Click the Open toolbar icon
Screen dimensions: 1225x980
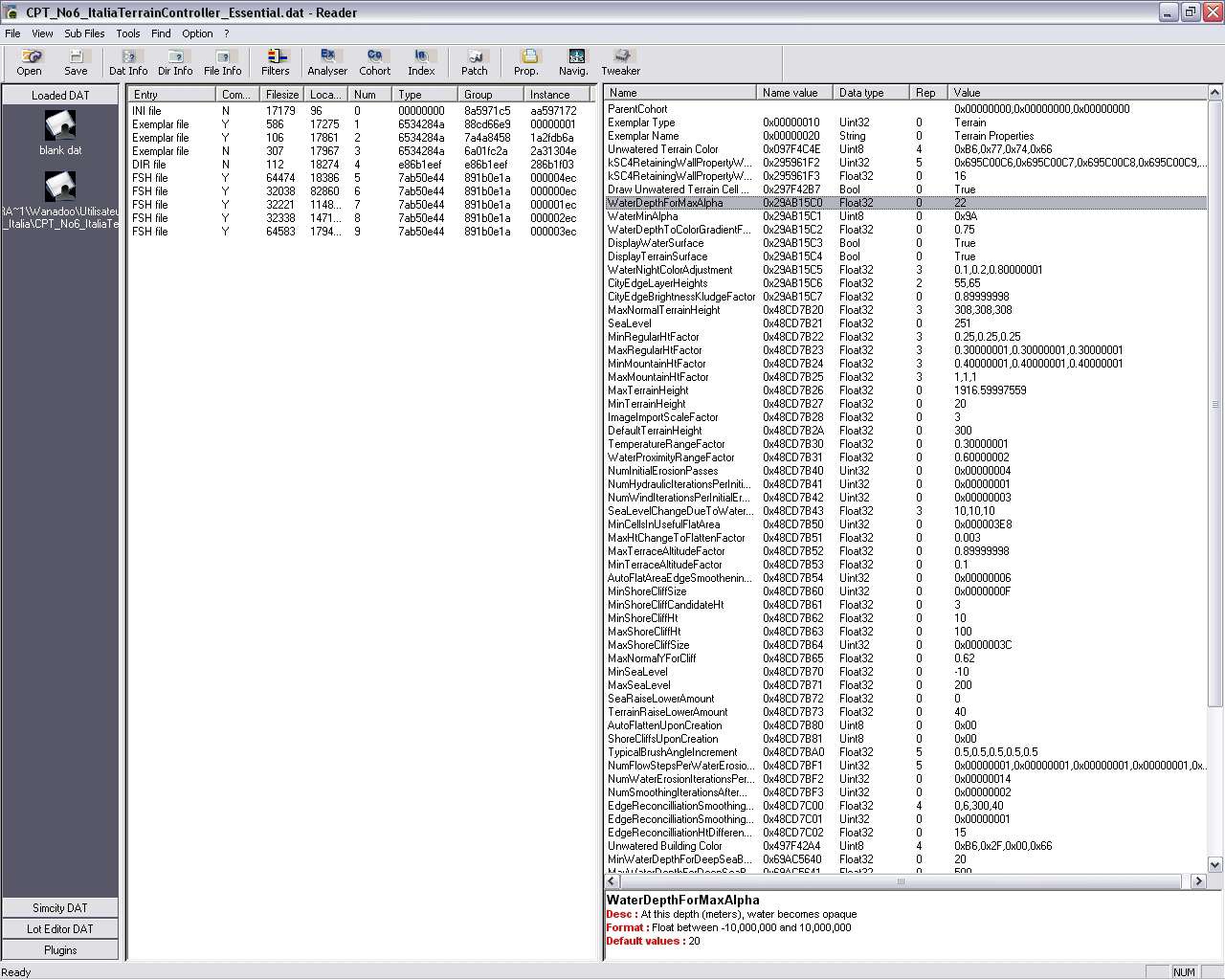(30, 62)
